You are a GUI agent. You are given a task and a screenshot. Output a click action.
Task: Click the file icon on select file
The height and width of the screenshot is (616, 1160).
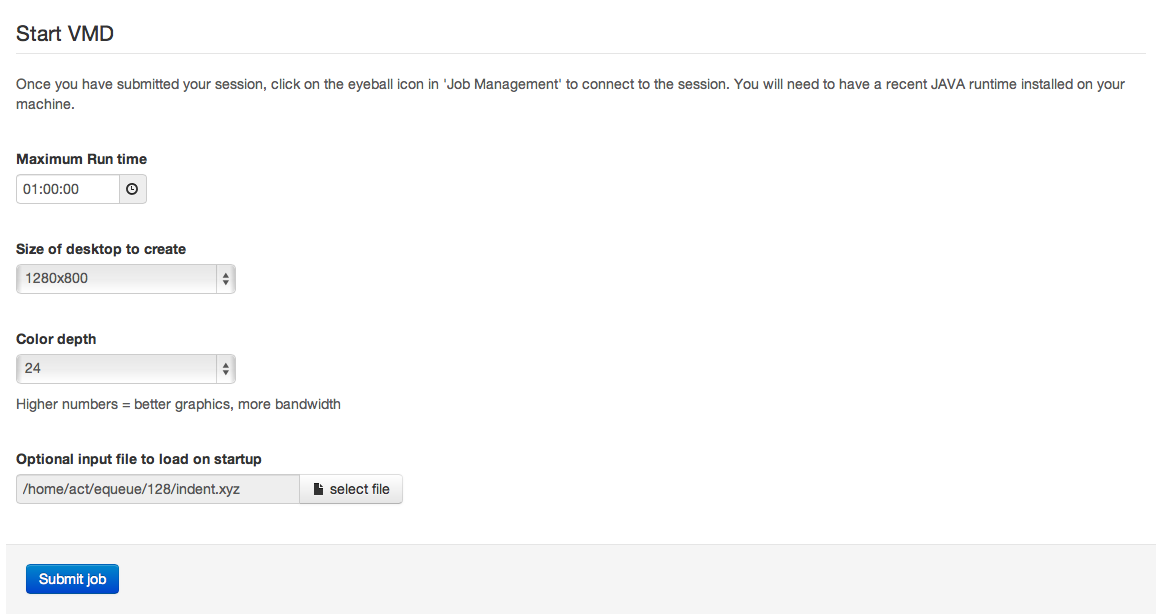(x=318, y=490)
